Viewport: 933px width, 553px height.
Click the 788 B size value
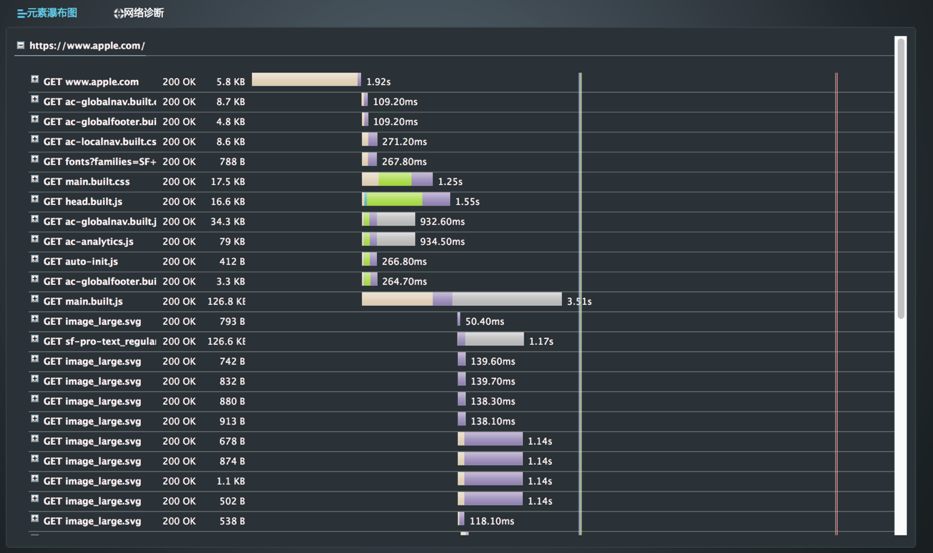point(232,162)
